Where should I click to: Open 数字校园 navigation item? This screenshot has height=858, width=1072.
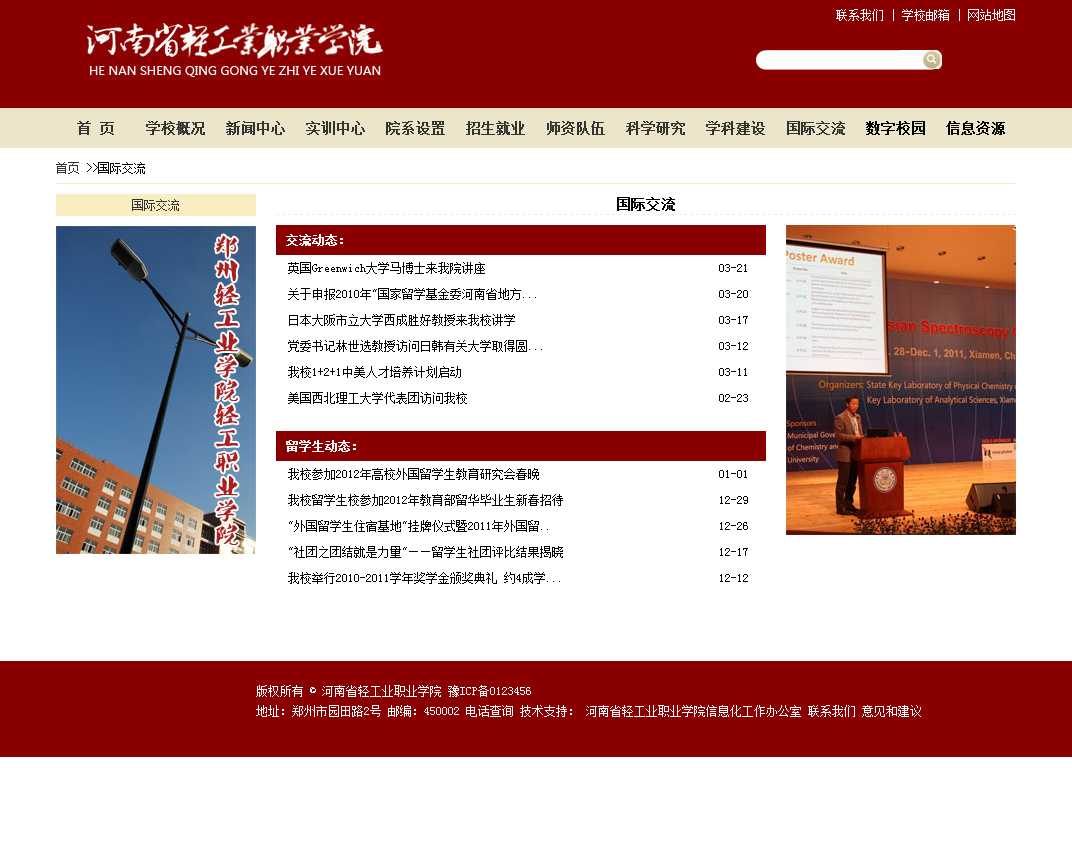tap(895, 128)
